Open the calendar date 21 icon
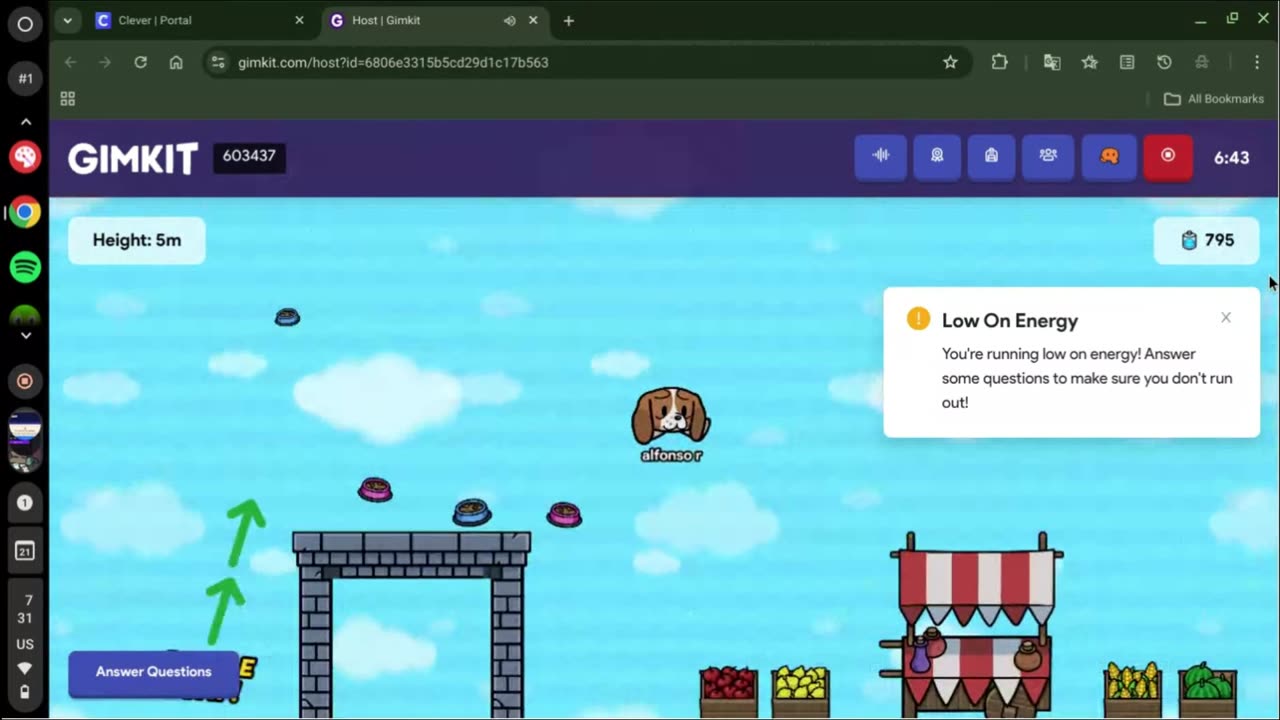 coord(25,551)
